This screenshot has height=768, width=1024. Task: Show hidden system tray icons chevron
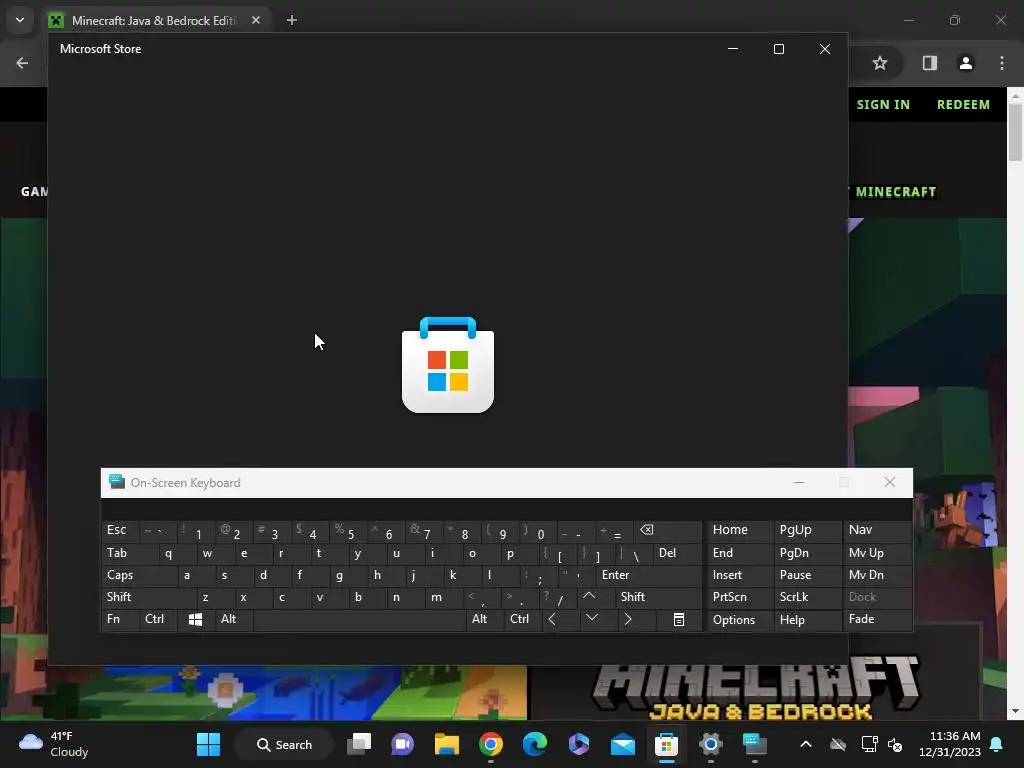coord(806,744)
